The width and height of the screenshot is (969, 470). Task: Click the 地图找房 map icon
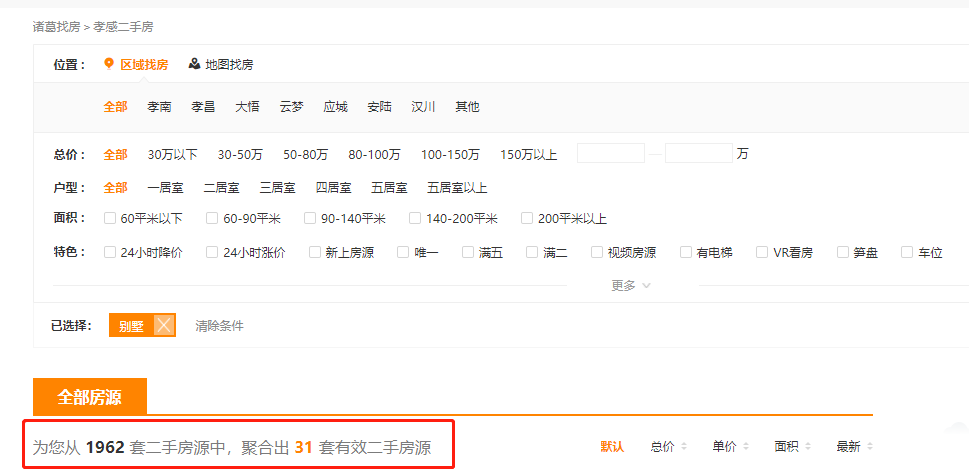[x=194, y=64]
